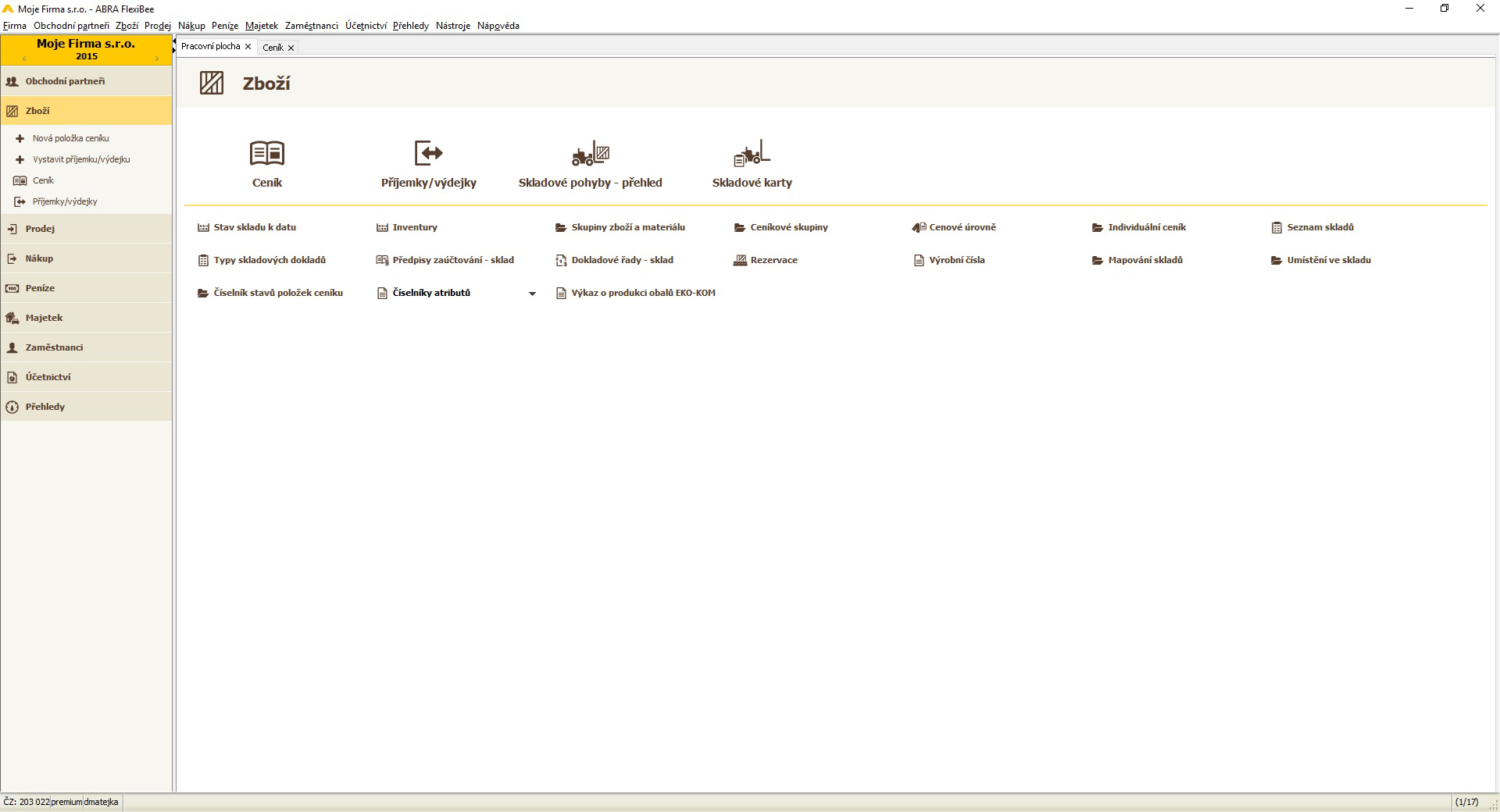The height and width of the screenshot is (812, 1500).
Task: Select Zaměstnanci in the left sidebar
Action: tap(54, 347)
